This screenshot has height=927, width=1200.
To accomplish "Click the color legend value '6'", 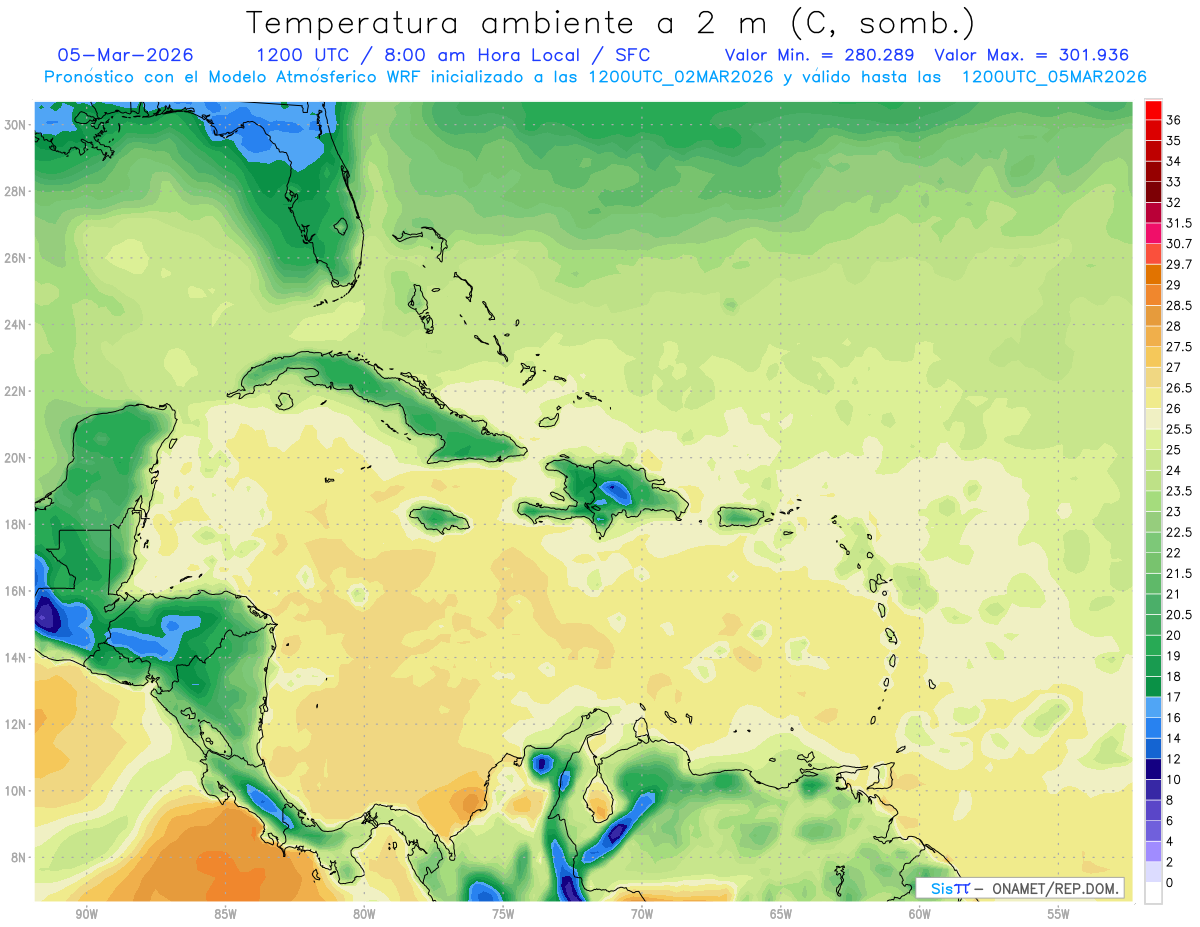I will (x=1170, y=821).
